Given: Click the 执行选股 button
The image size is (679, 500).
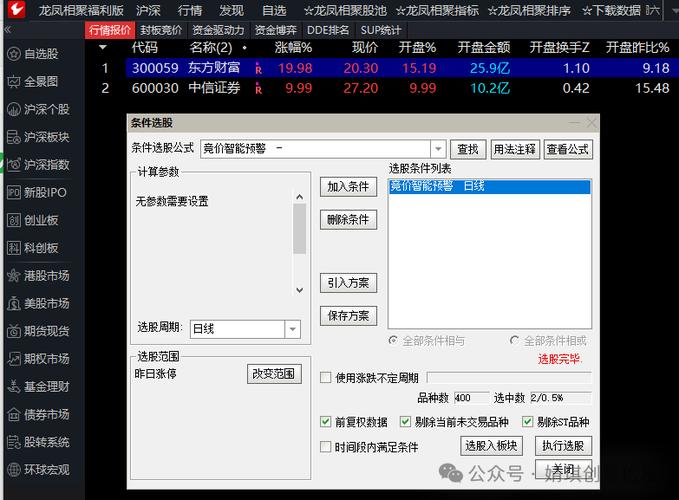Looking at the screenshot, I should pyautogui.click(x=563, y=445).
